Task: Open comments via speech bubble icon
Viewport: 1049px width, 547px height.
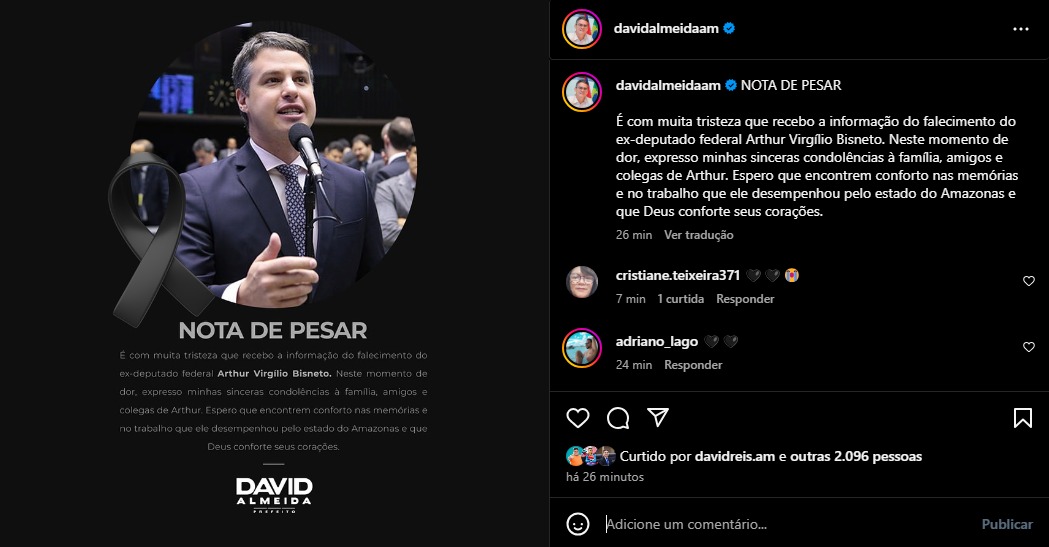Action: click(x=618, y=418)
